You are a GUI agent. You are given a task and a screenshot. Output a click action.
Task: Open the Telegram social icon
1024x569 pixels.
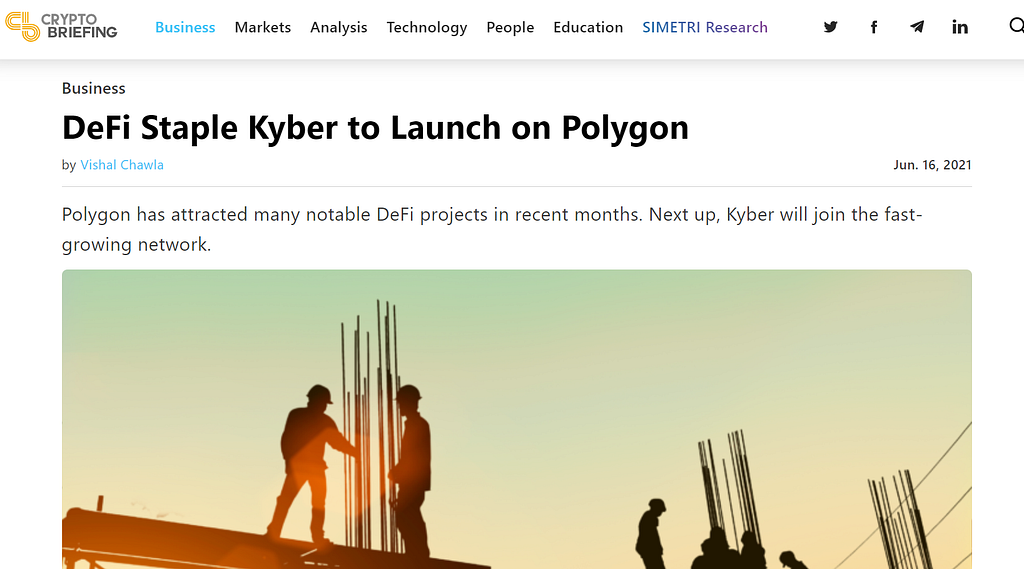click(917, 27)
